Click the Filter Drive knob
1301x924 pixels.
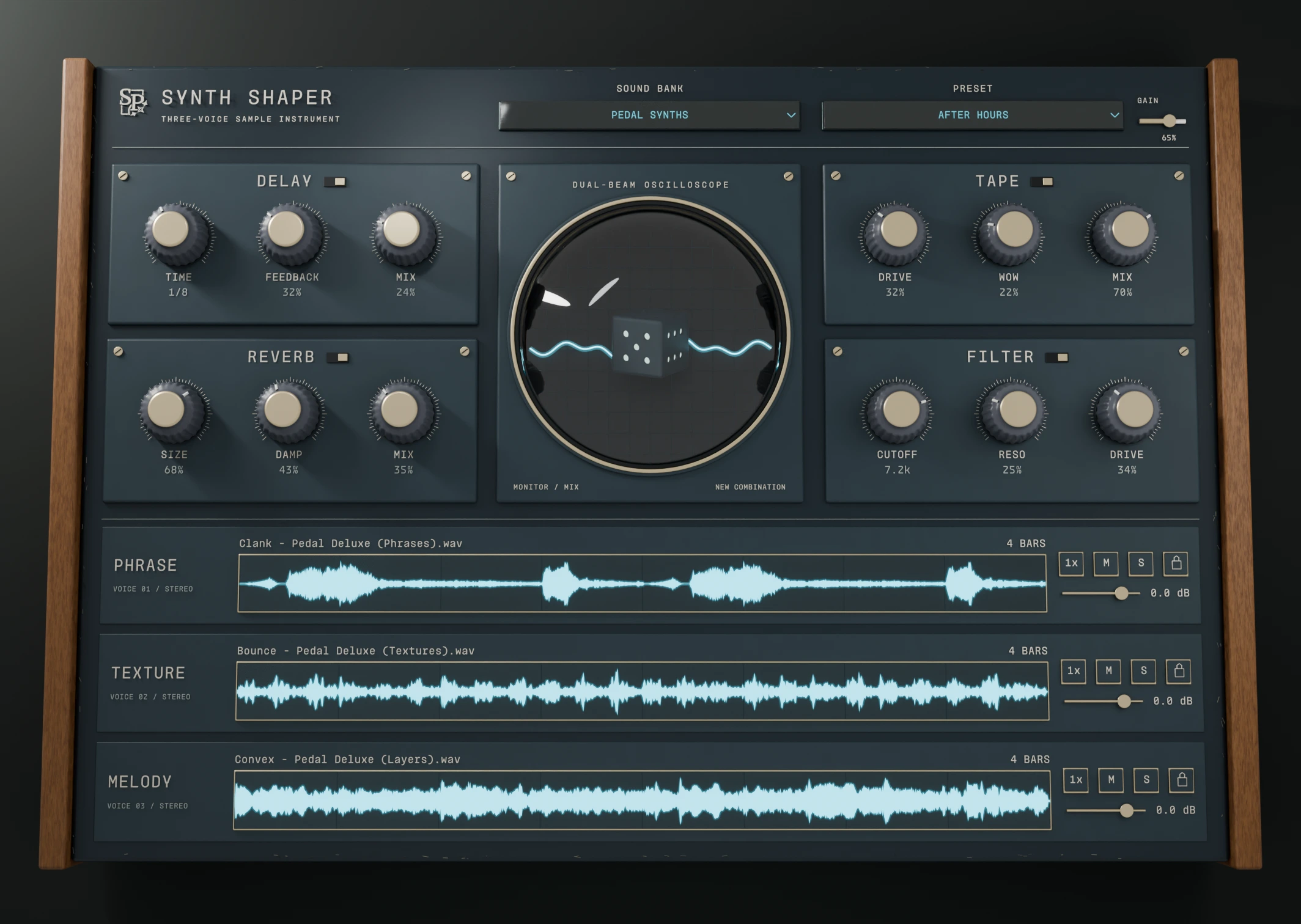(1127, 413)
